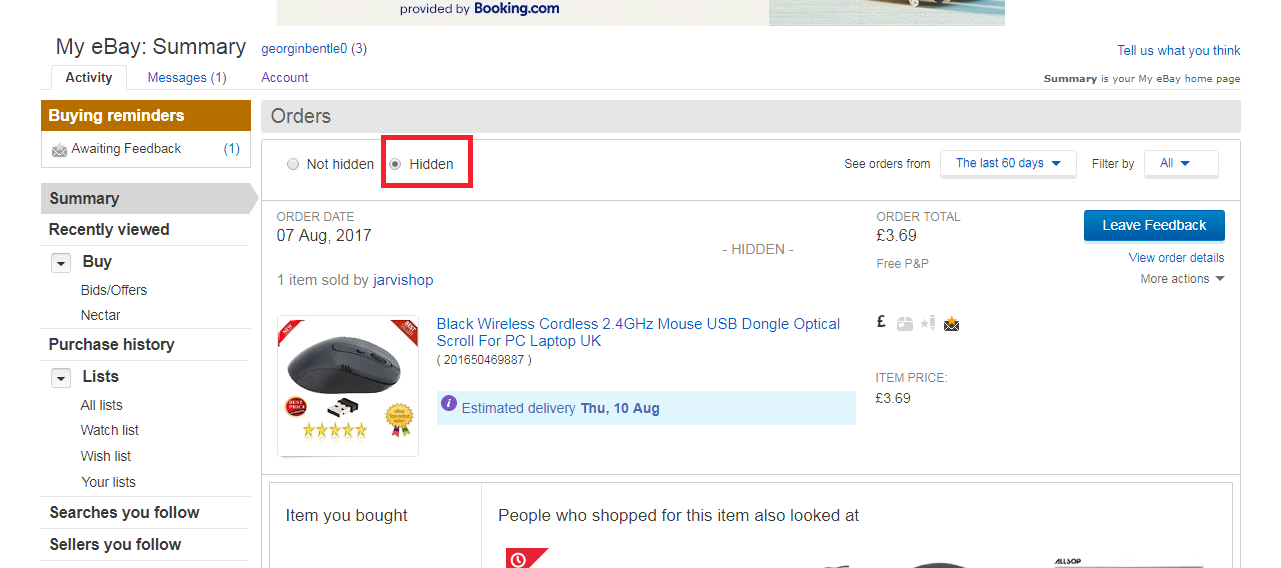Expand the More actions menu

point(1182,279)
